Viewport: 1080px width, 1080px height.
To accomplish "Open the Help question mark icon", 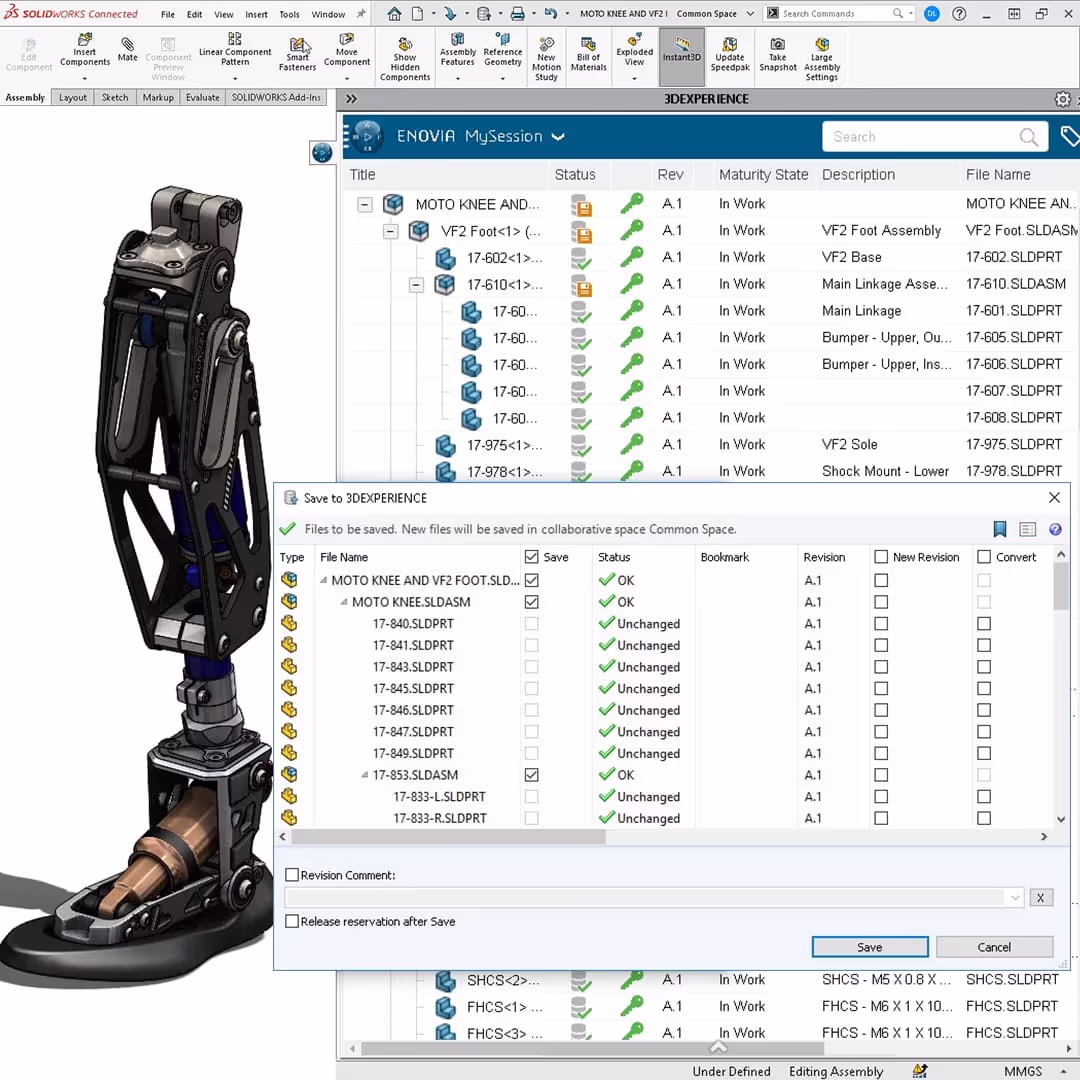I will pyautogui.click(x=959, y=14).
